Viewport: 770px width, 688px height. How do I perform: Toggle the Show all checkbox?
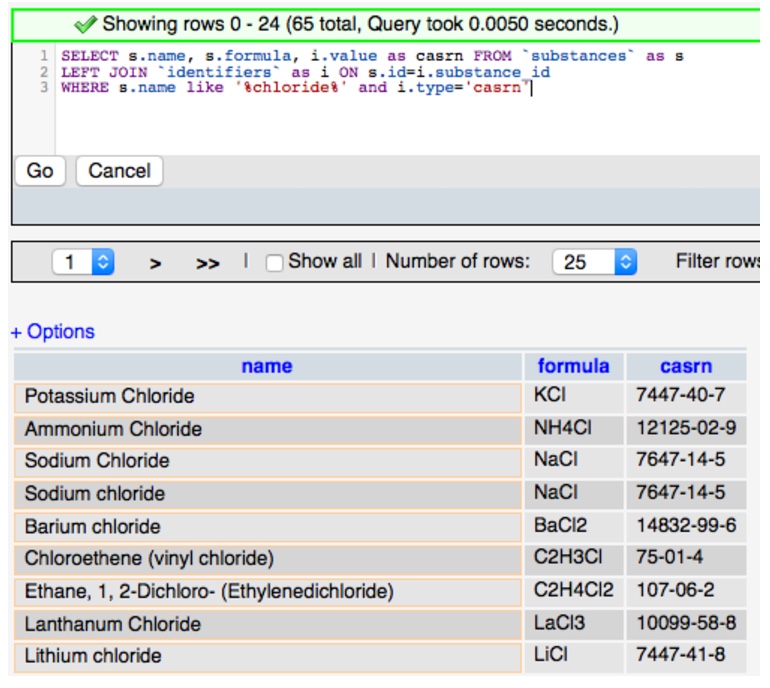click(274, 262)
